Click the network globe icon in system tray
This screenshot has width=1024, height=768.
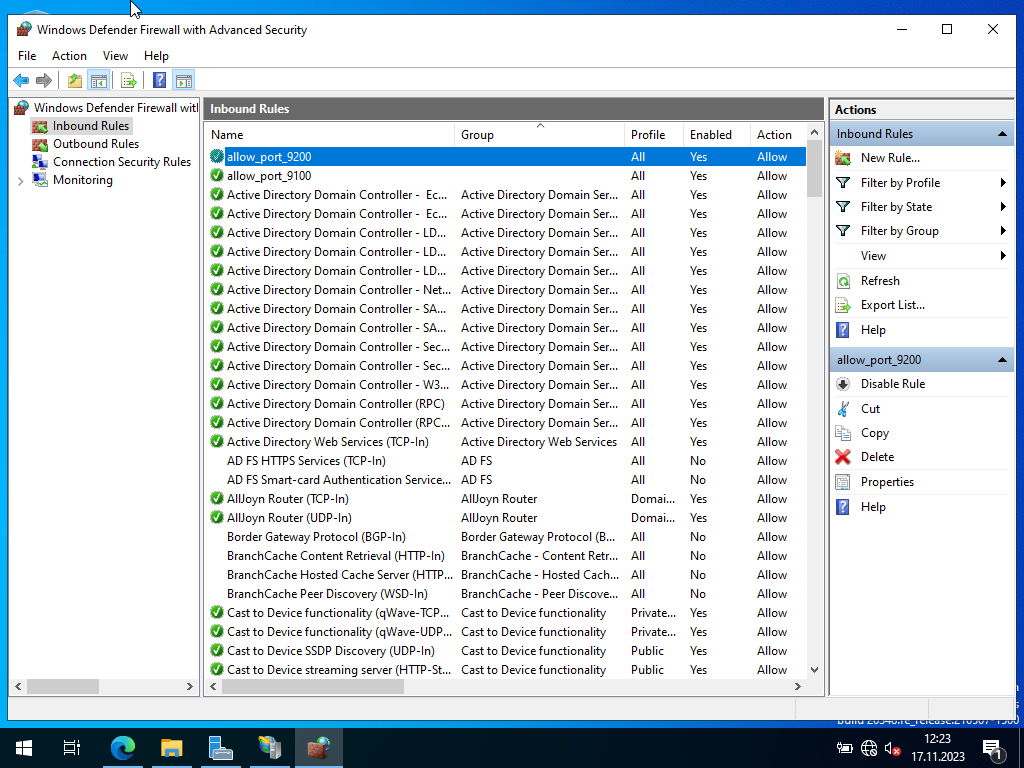tap(869, 748)
